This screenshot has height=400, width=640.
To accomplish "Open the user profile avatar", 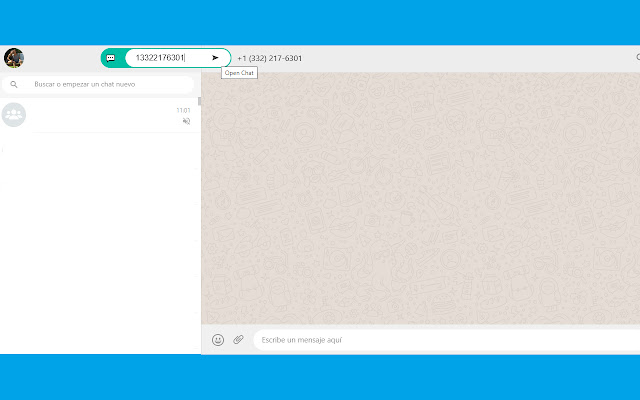I will point(14,58).
